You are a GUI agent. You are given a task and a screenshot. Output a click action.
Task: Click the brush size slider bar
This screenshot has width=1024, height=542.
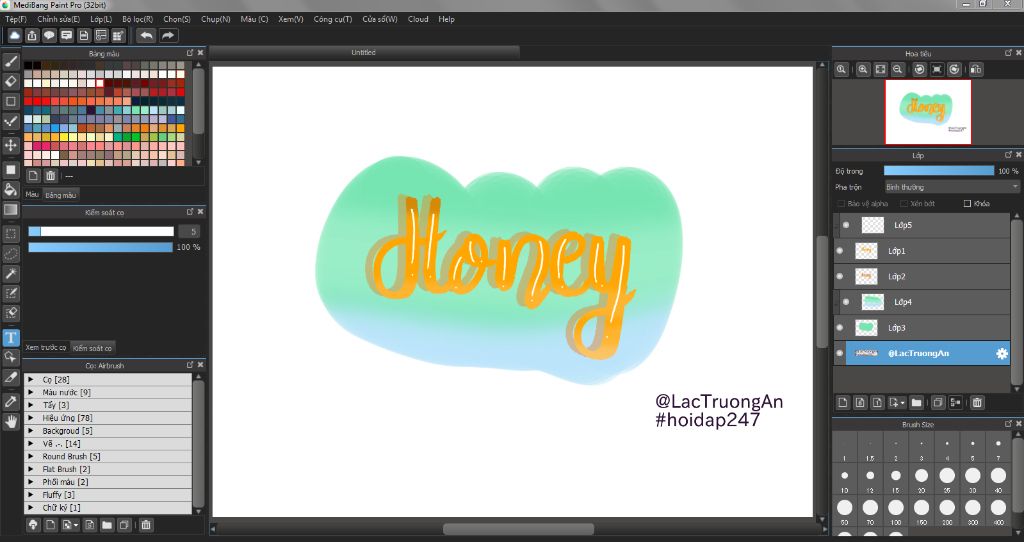tap(101, 231)
